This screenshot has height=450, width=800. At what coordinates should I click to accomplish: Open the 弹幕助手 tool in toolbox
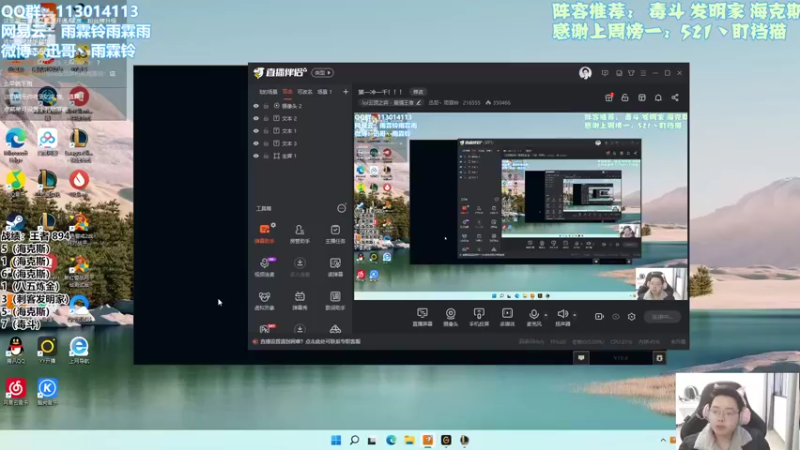coord(264,233)
